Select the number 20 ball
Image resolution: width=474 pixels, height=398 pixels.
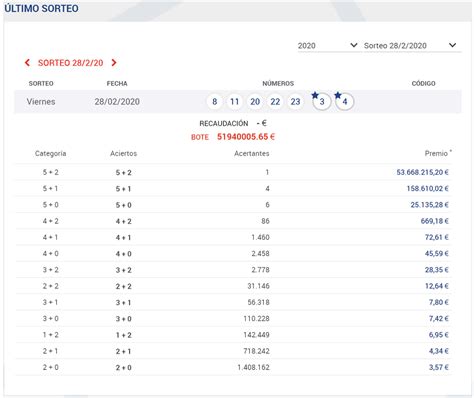pos(255,101)
